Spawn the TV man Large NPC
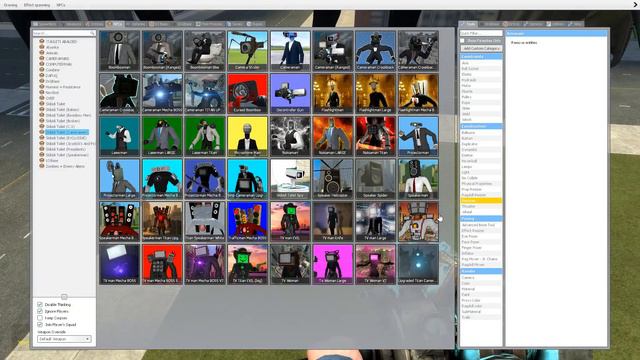This screenshot has width=640, height=360. 375,221
